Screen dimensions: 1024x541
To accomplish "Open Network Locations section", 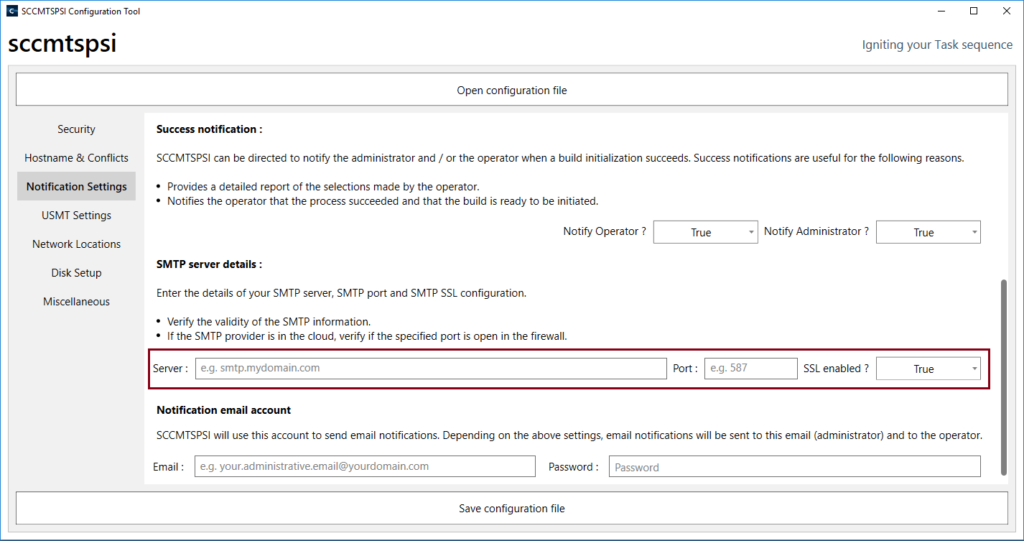I will (76, 244).
